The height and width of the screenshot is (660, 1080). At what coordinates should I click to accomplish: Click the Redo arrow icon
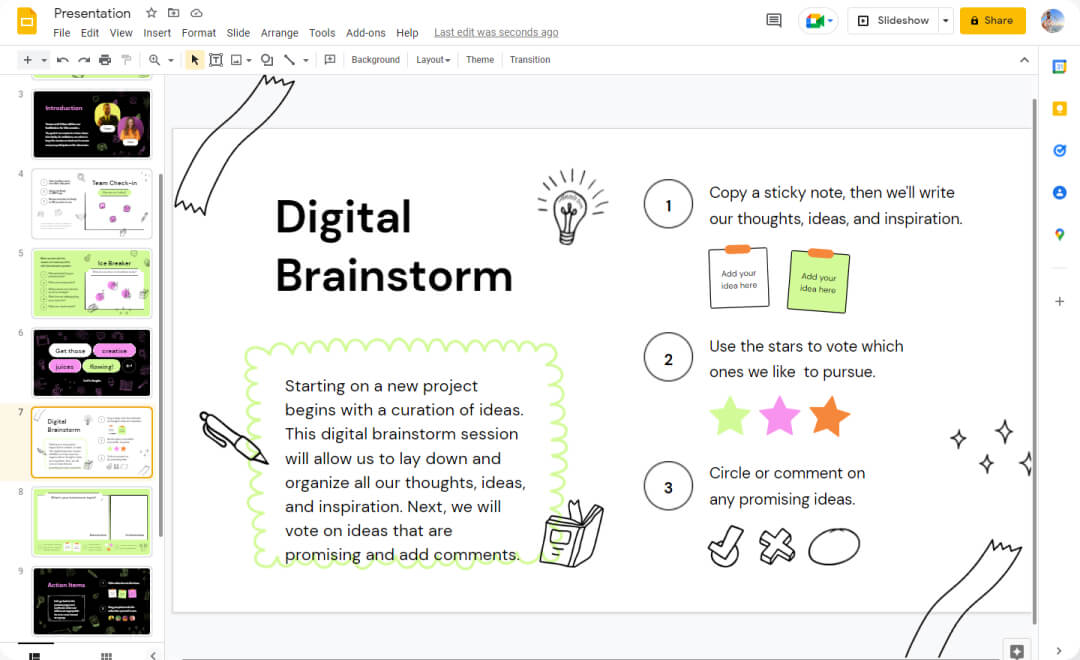click(83, 60)
